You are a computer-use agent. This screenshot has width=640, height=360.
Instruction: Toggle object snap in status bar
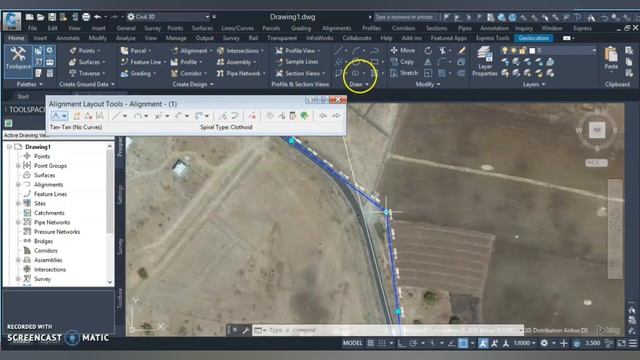pos(463,343)
